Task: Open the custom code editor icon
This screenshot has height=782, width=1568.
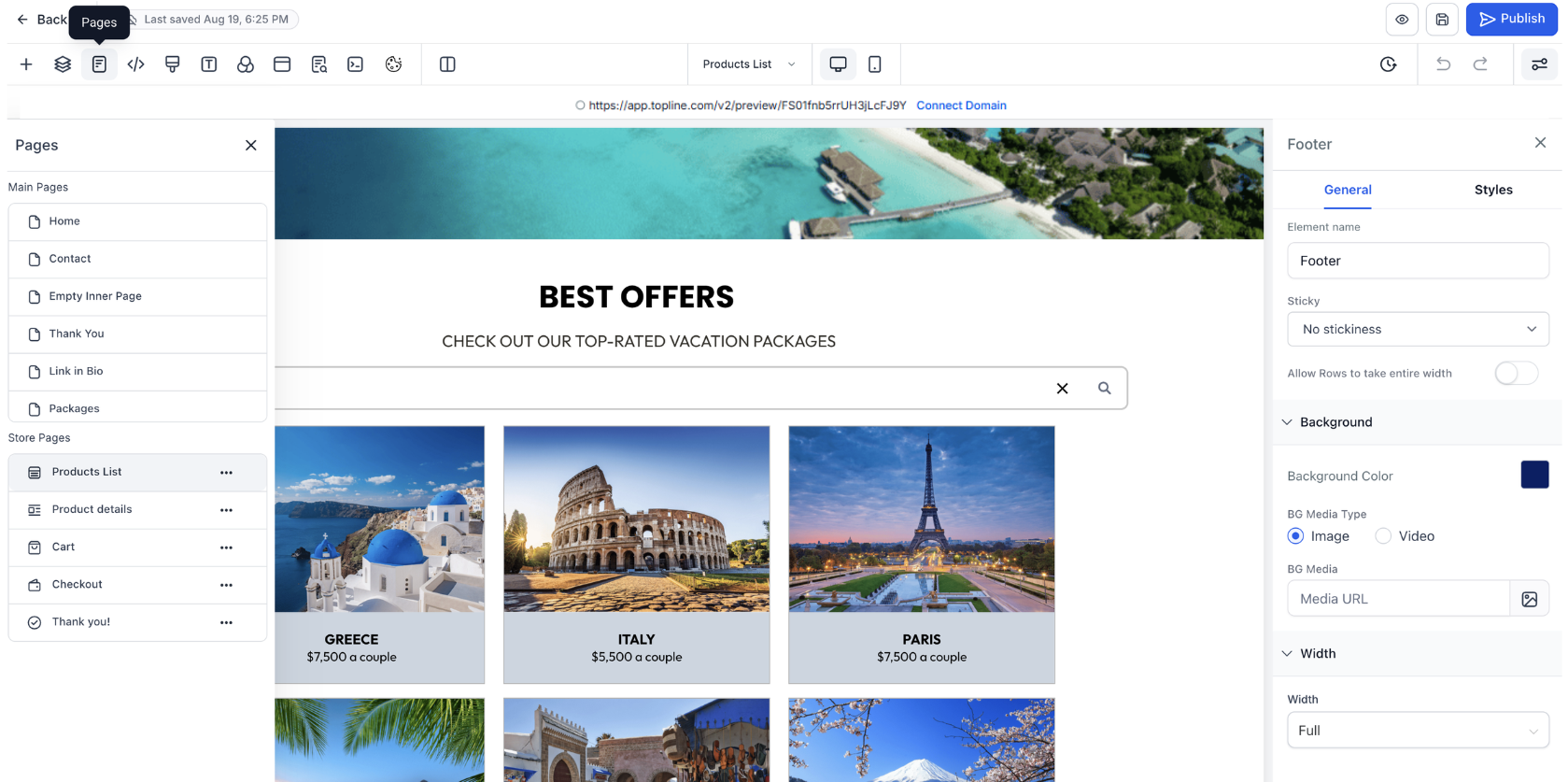Action: 135,64
